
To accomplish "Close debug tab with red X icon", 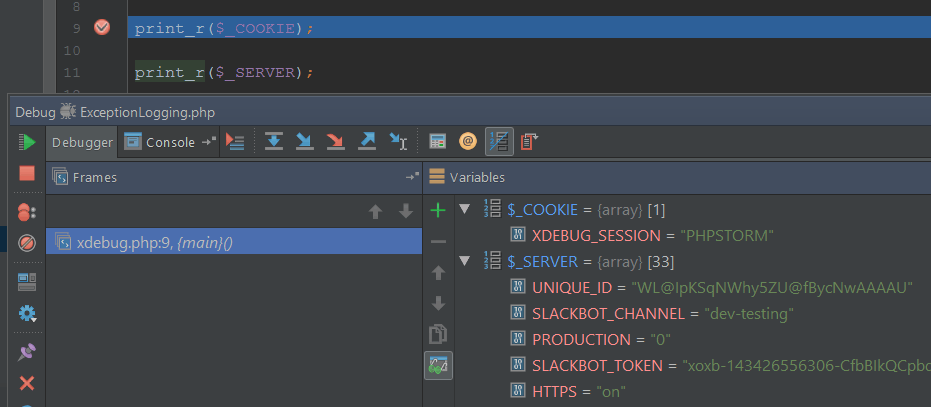I will (27, 383).
